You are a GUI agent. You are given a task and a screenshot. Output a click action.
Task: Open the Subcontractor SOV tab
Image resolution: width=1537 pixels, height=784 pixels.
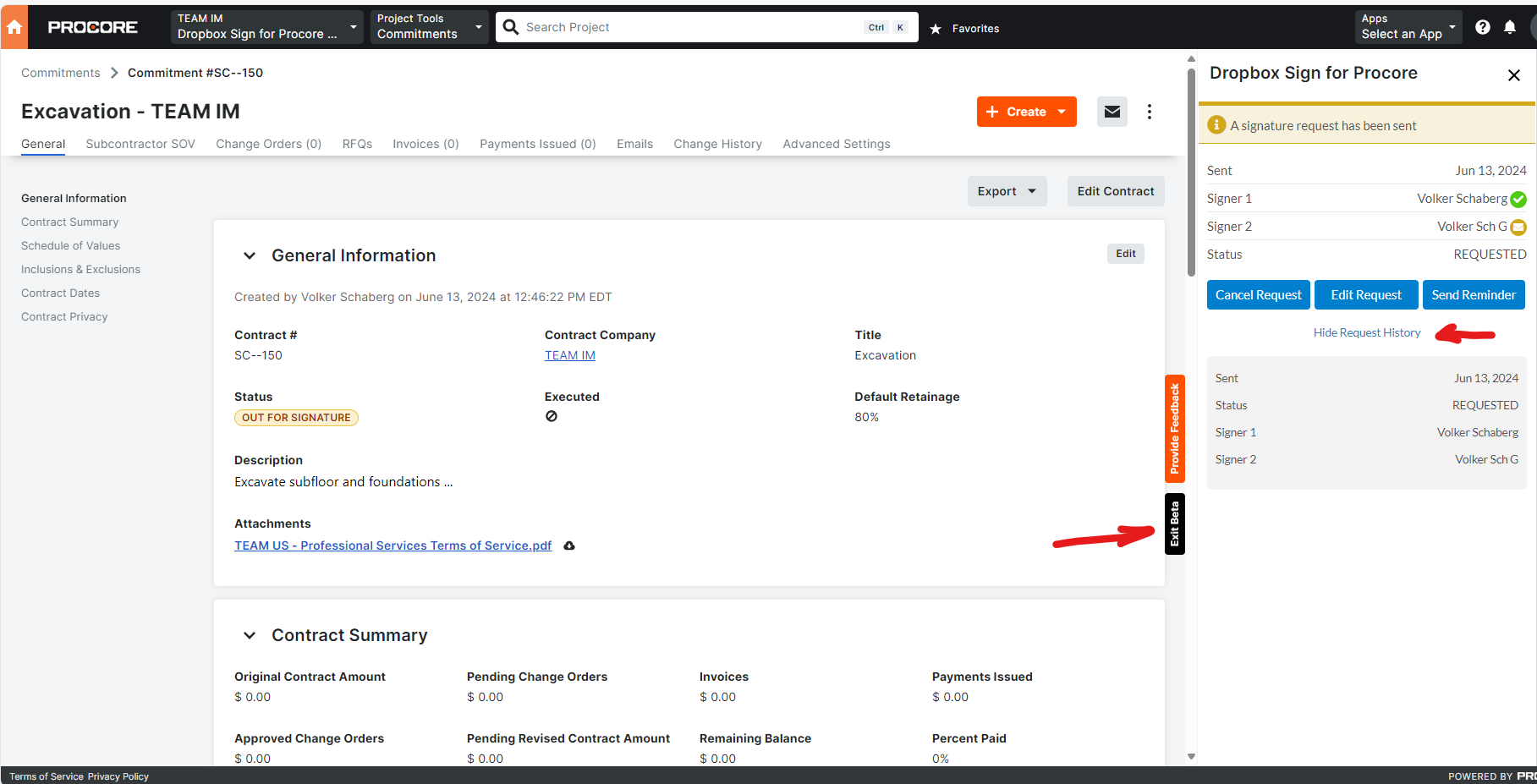click(x=140, y=144)
